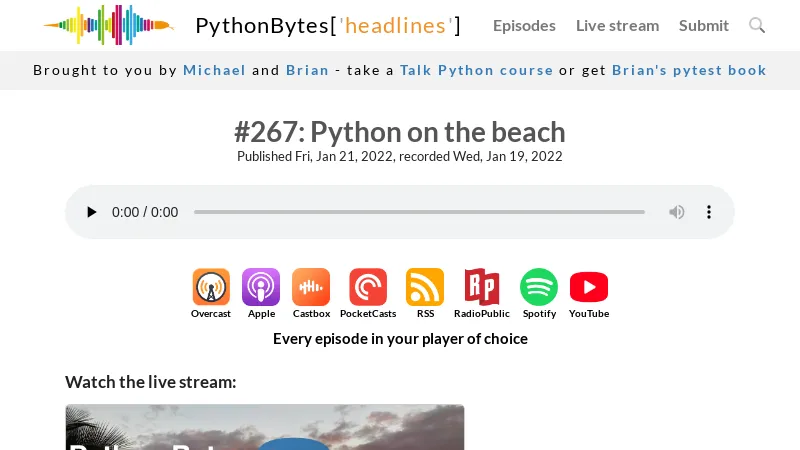The width and height of the screenshot is (800, 450).
Task: Open the YouTube icon
Action: tap(589, 287)
